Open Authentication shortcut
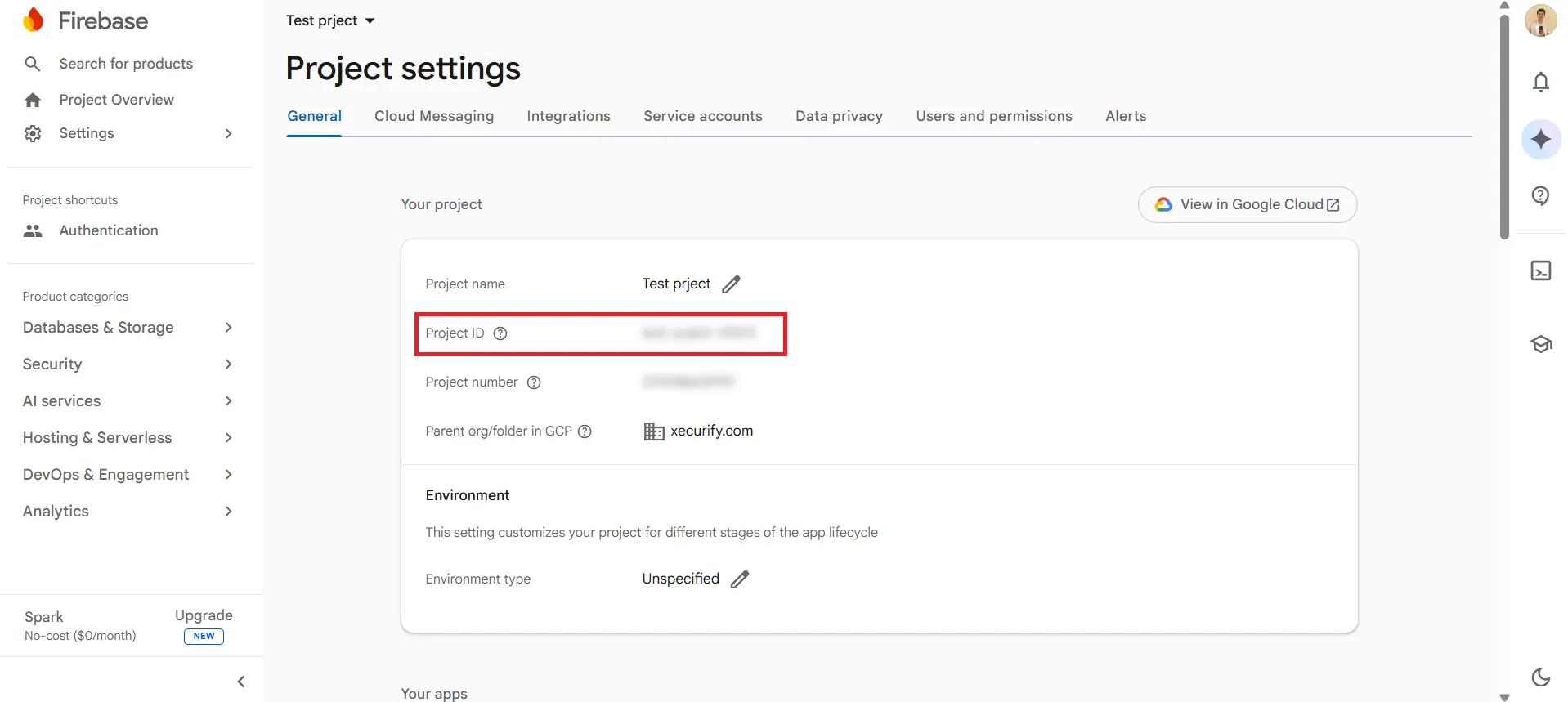 pos(109,230)
